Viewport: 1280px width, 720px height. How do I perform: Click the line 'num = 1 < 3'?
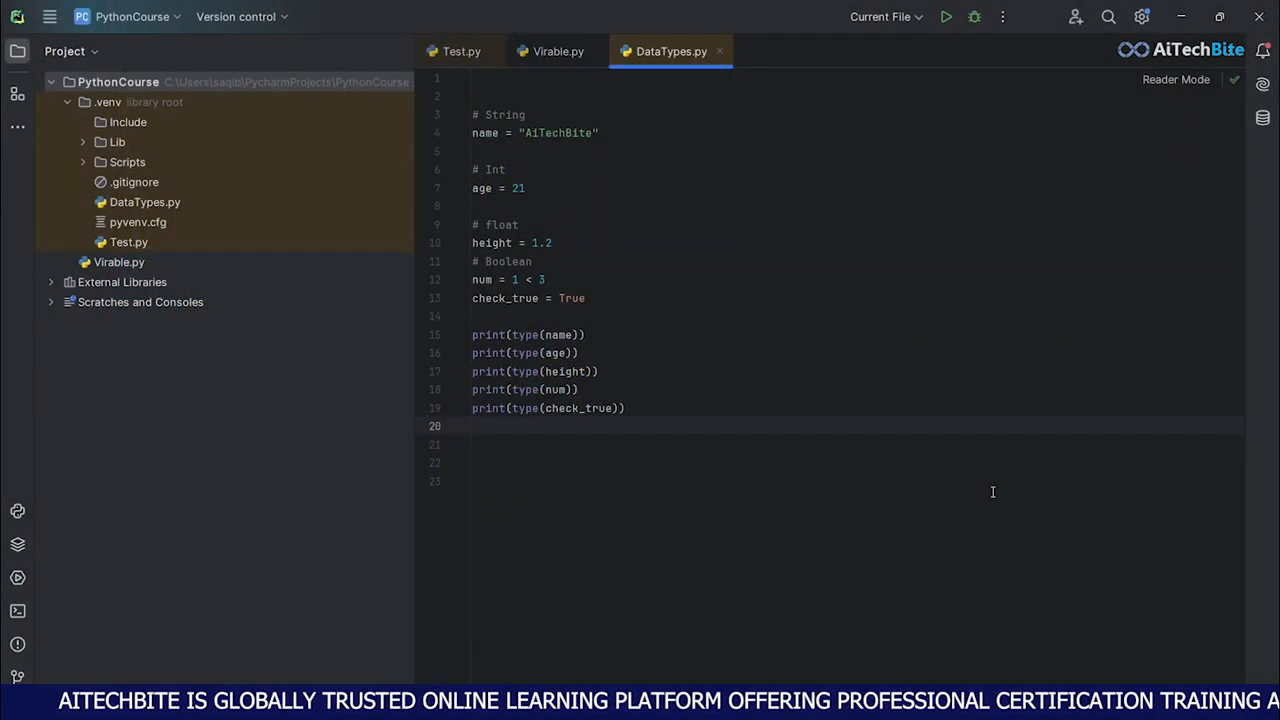tap(508, 280)
